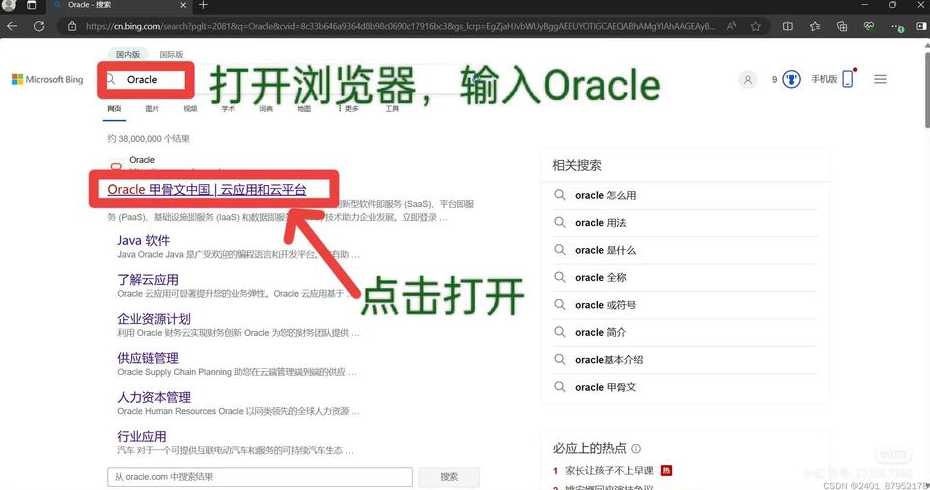Open the favorites list icon
The height and width of the screenshot is (490, 930).
(815, 26)
